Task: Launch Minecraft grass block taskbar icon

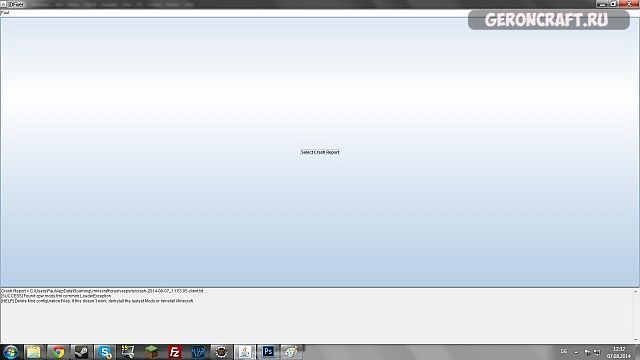Action: tap(151, 352)
